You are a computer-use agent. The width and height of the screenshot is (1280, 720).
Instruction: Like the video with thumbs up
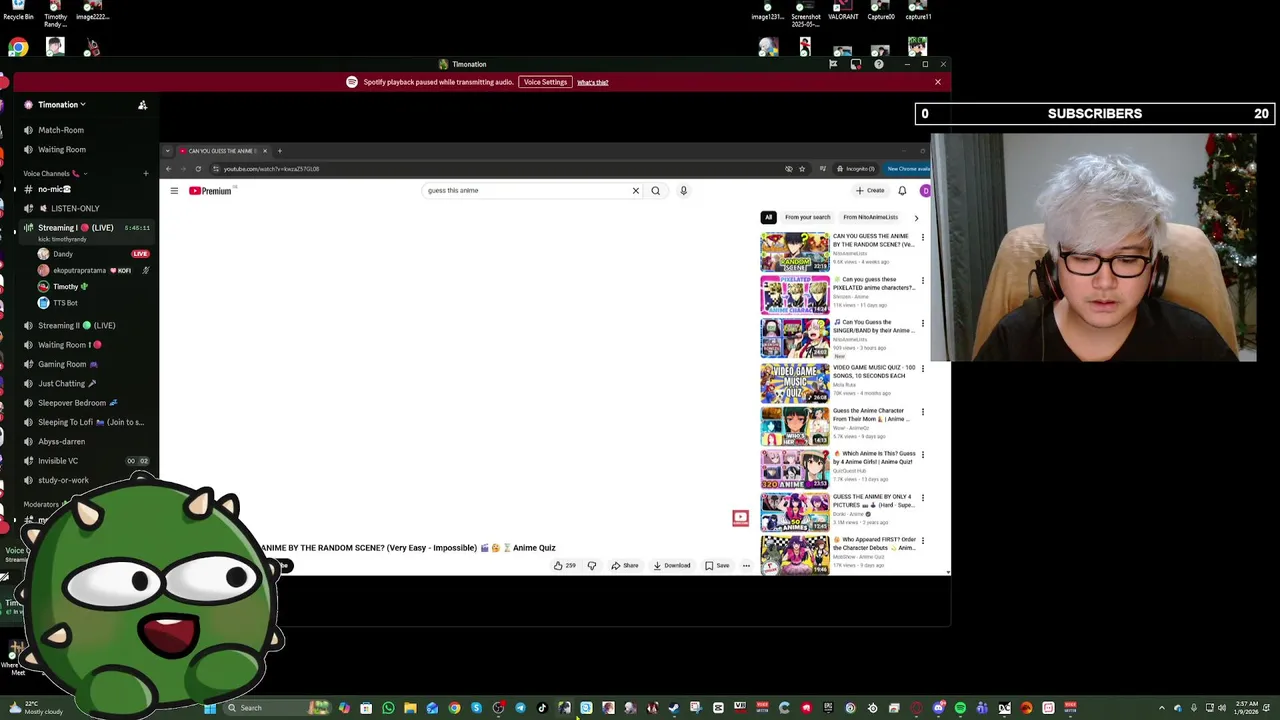(565, 566)
